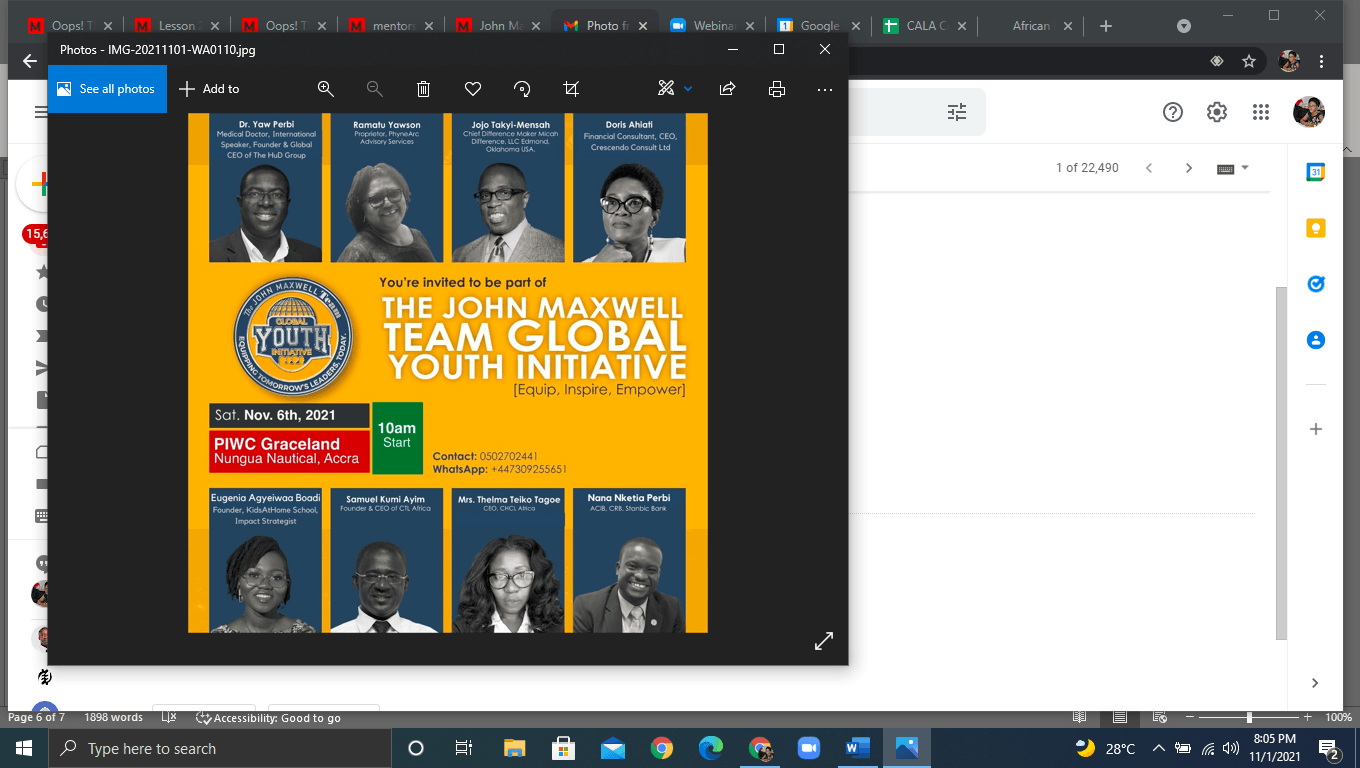This screenshot has width=1360, height=768.
Task: Click Gmail vertical scrollbar
Action: [x=1282, y=463]
